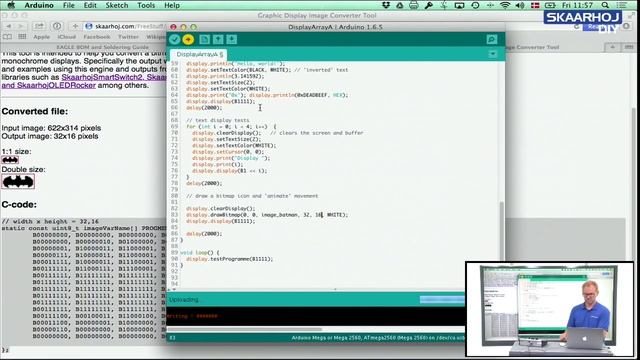The image size is (640, 360).
Task: Click the Arduino console horizontal scrollbar
Action: coord(244,329)
